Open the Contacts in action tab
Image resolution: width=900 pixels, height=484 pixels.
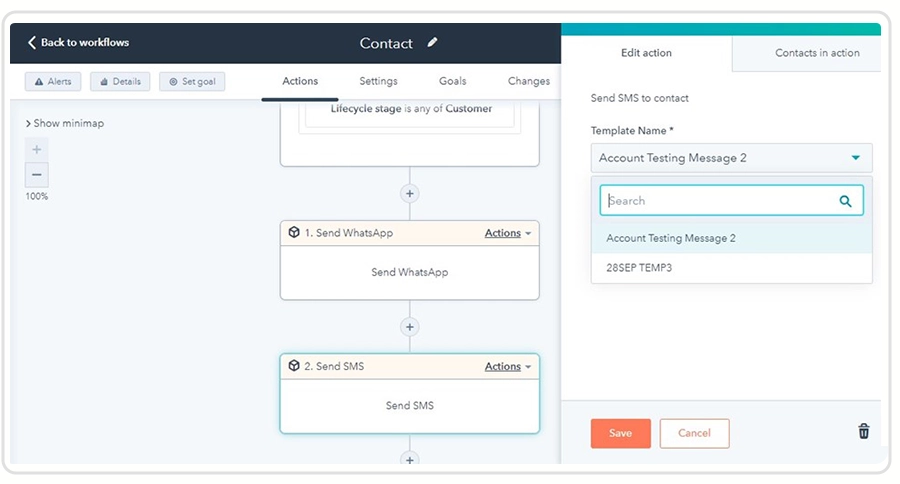(817, 53)
